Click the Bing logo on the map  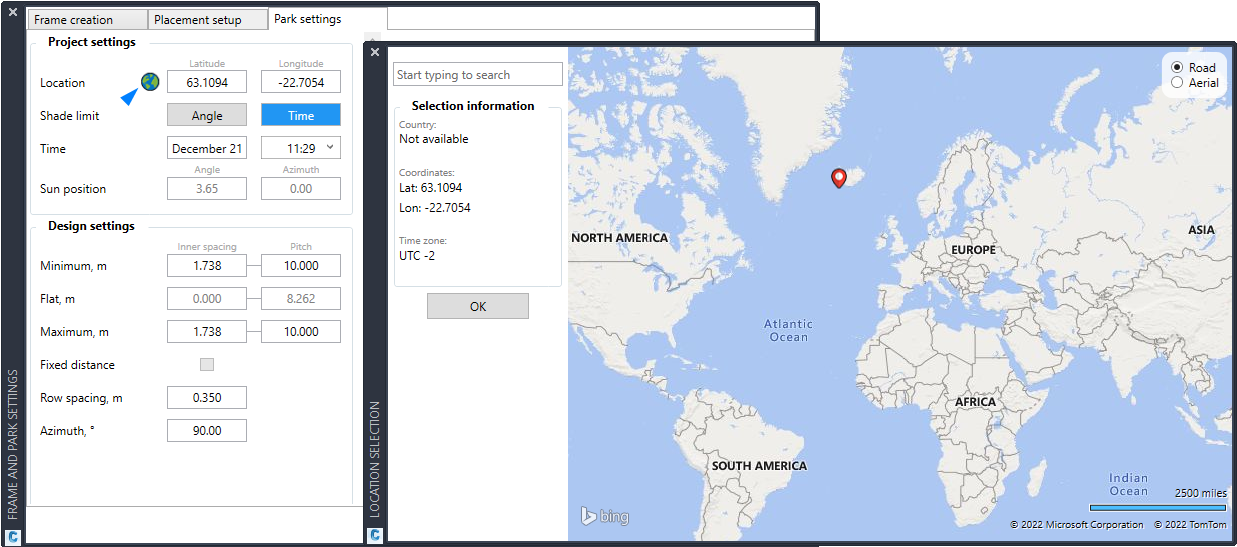tap(605, 516)
